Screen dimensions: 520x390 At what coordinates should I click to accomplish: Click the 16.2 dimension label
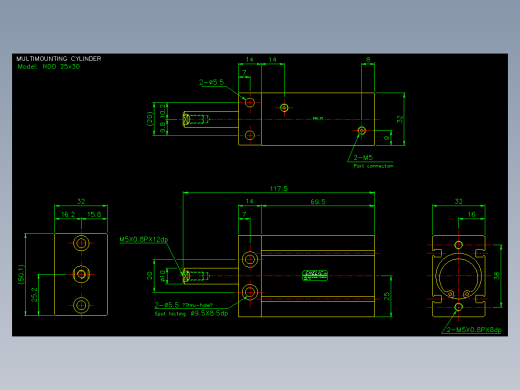click(68, 214)
